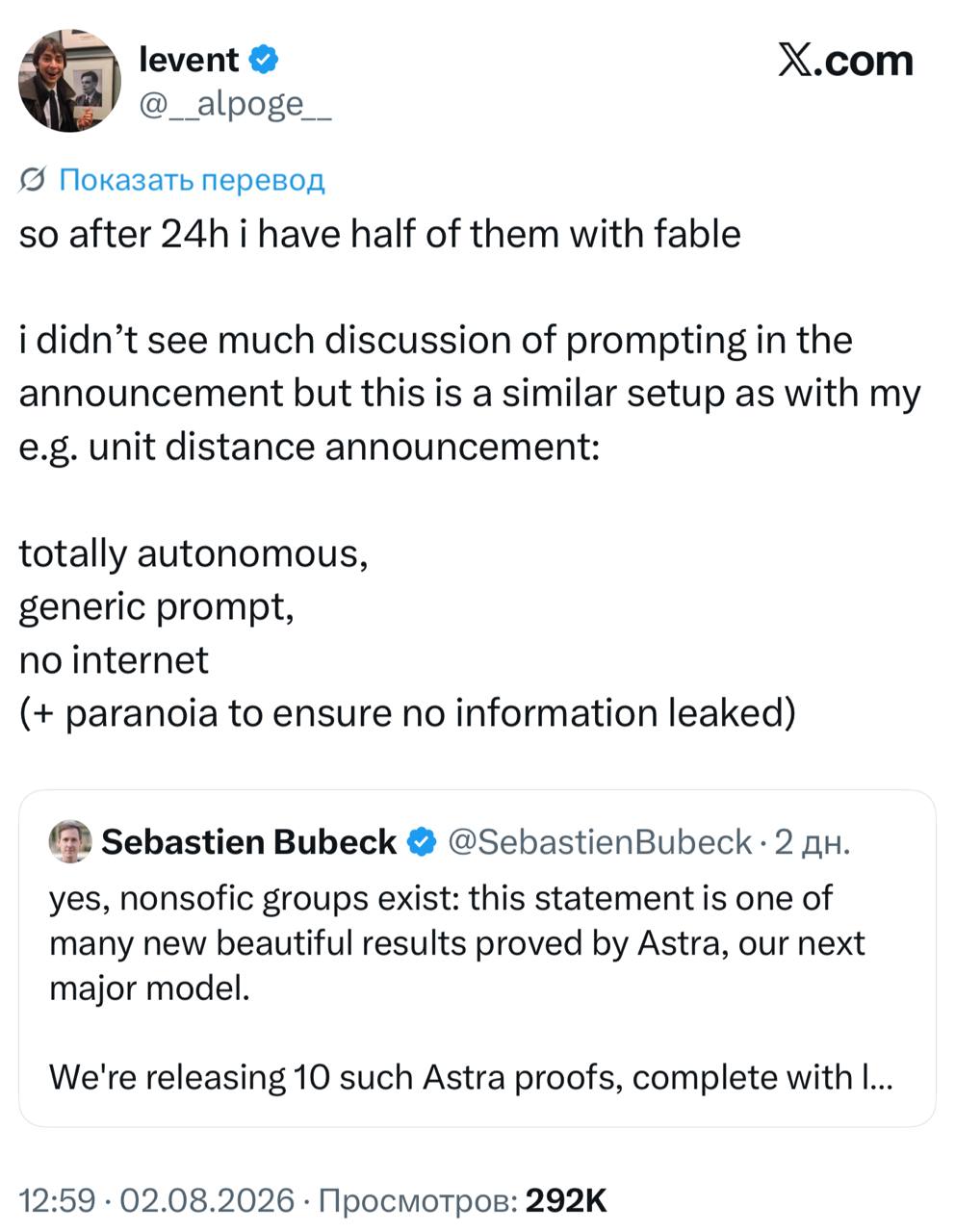Click the quoted post's 2 дн. timestamp
955x1232 pixels.
tap(813, 842)
